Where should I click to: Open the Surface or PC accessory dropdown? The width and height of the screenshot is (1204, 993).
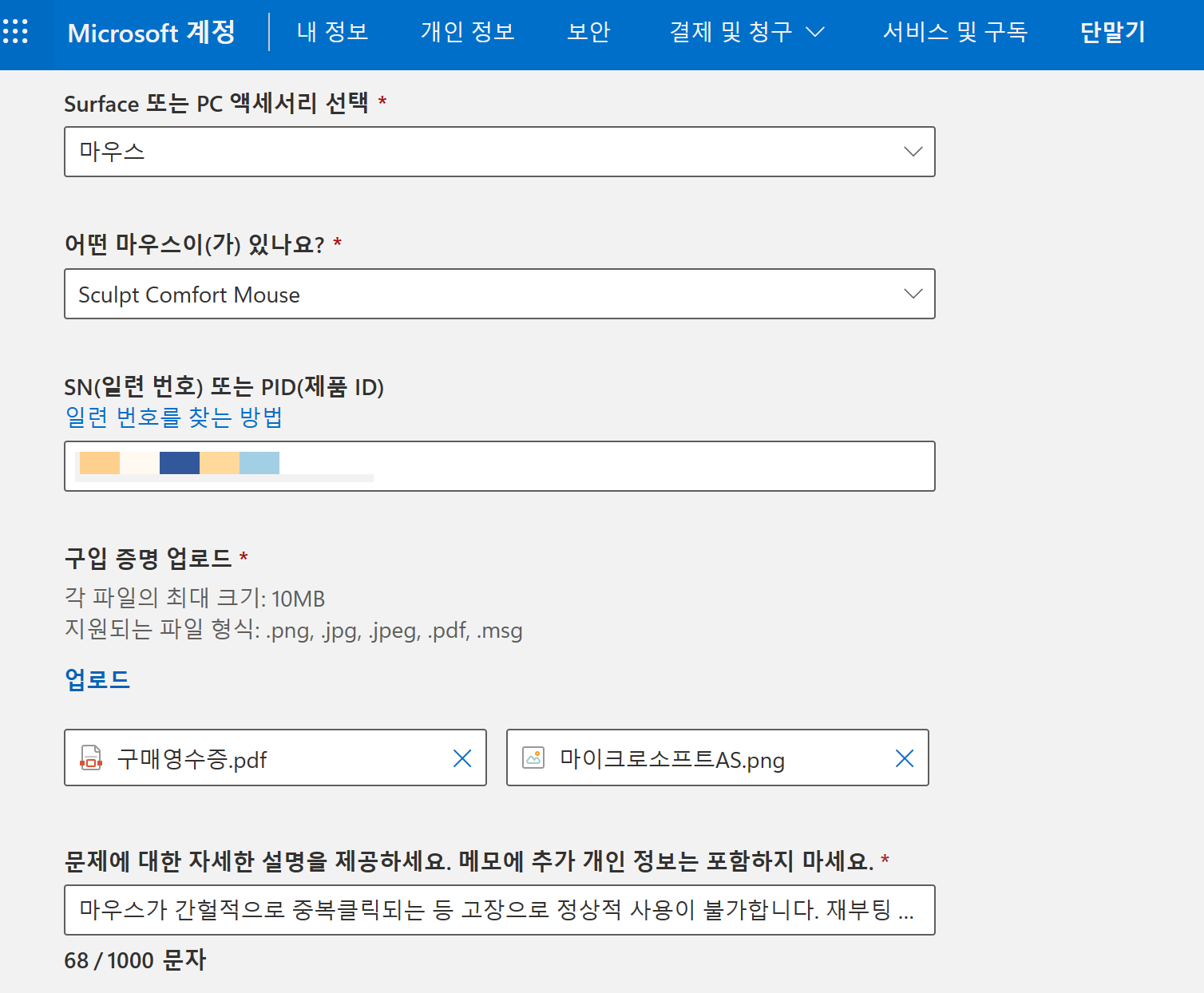[500, 152]
